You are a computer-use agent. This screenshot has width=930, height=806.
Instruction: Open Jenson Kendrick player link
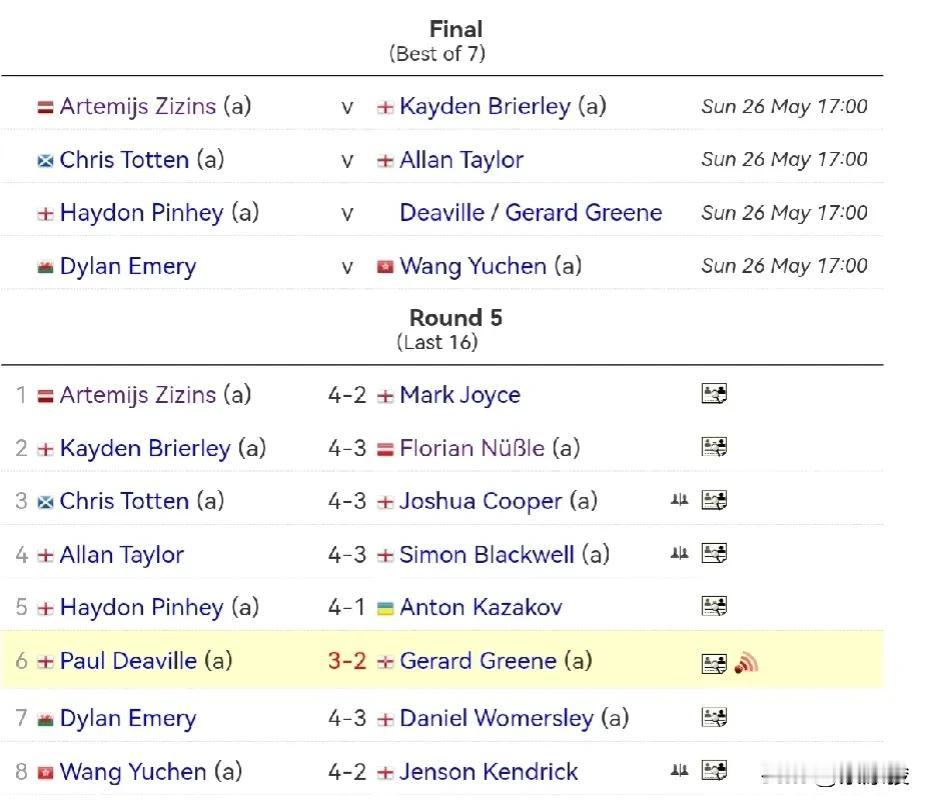(488, 772)
